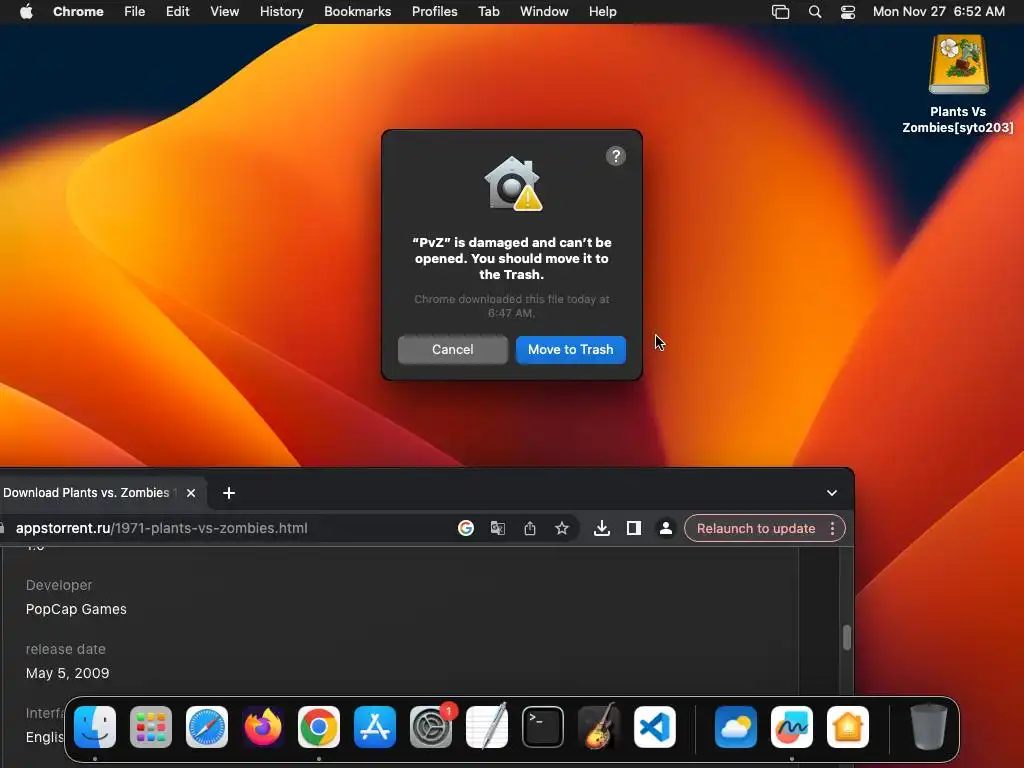Open Google Chrome from the Dock
1024x768 pixels.
[x=319, y=727]
